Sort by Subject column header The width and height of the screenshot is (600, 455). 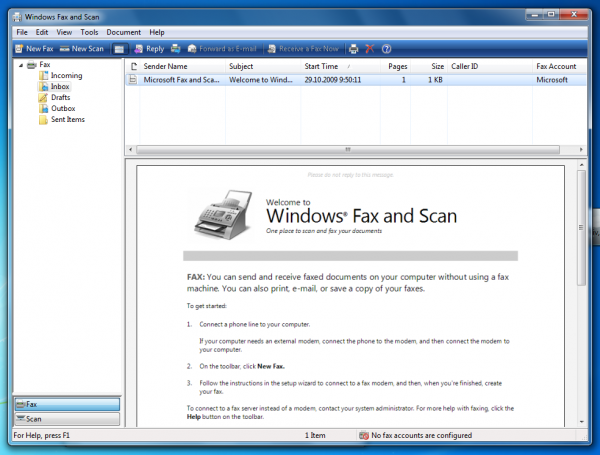coord(263,66)
